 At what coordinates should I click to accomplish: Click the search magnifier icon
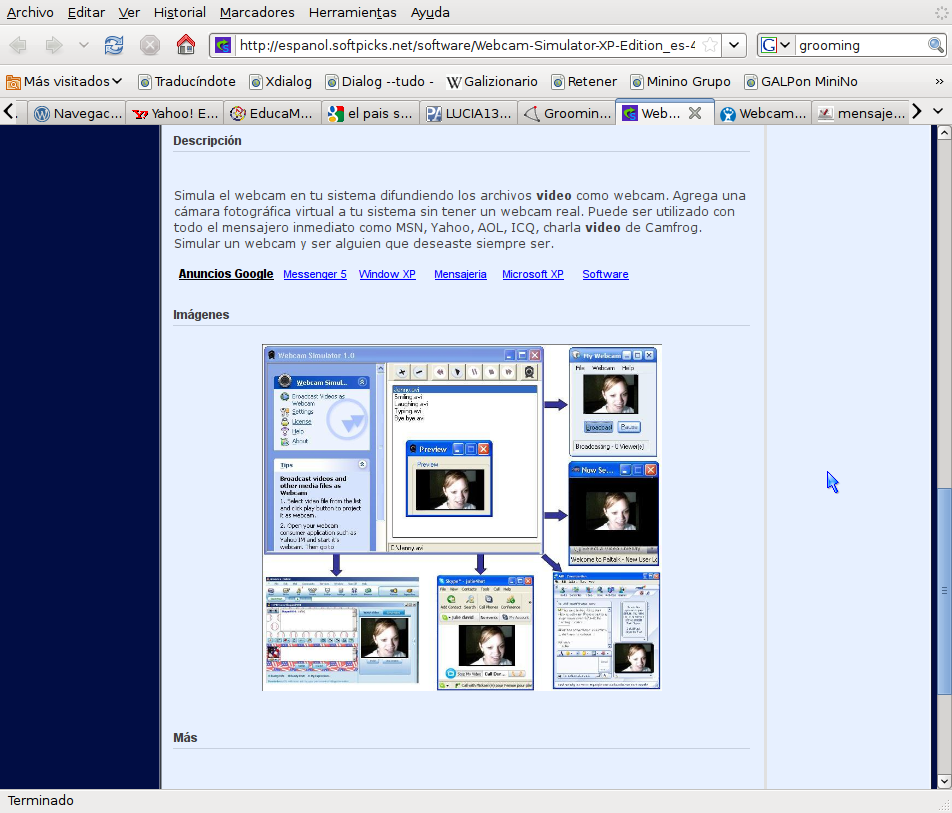tap(935, 45)
